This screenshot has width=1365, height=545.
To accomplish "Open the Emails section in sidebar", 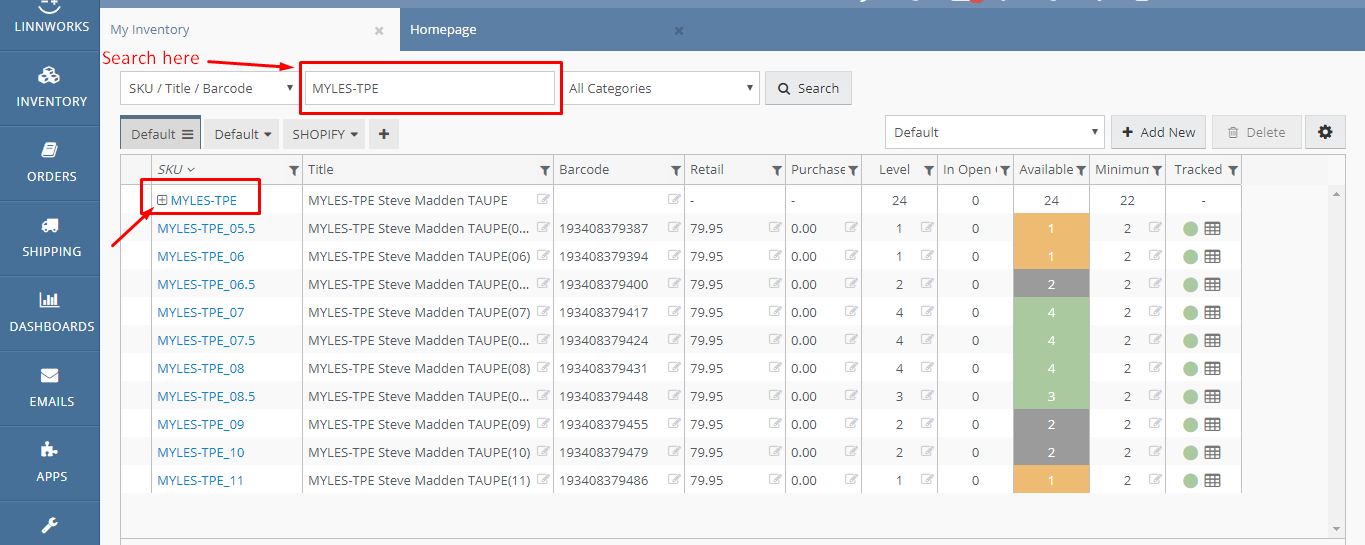I will [50, 388].
